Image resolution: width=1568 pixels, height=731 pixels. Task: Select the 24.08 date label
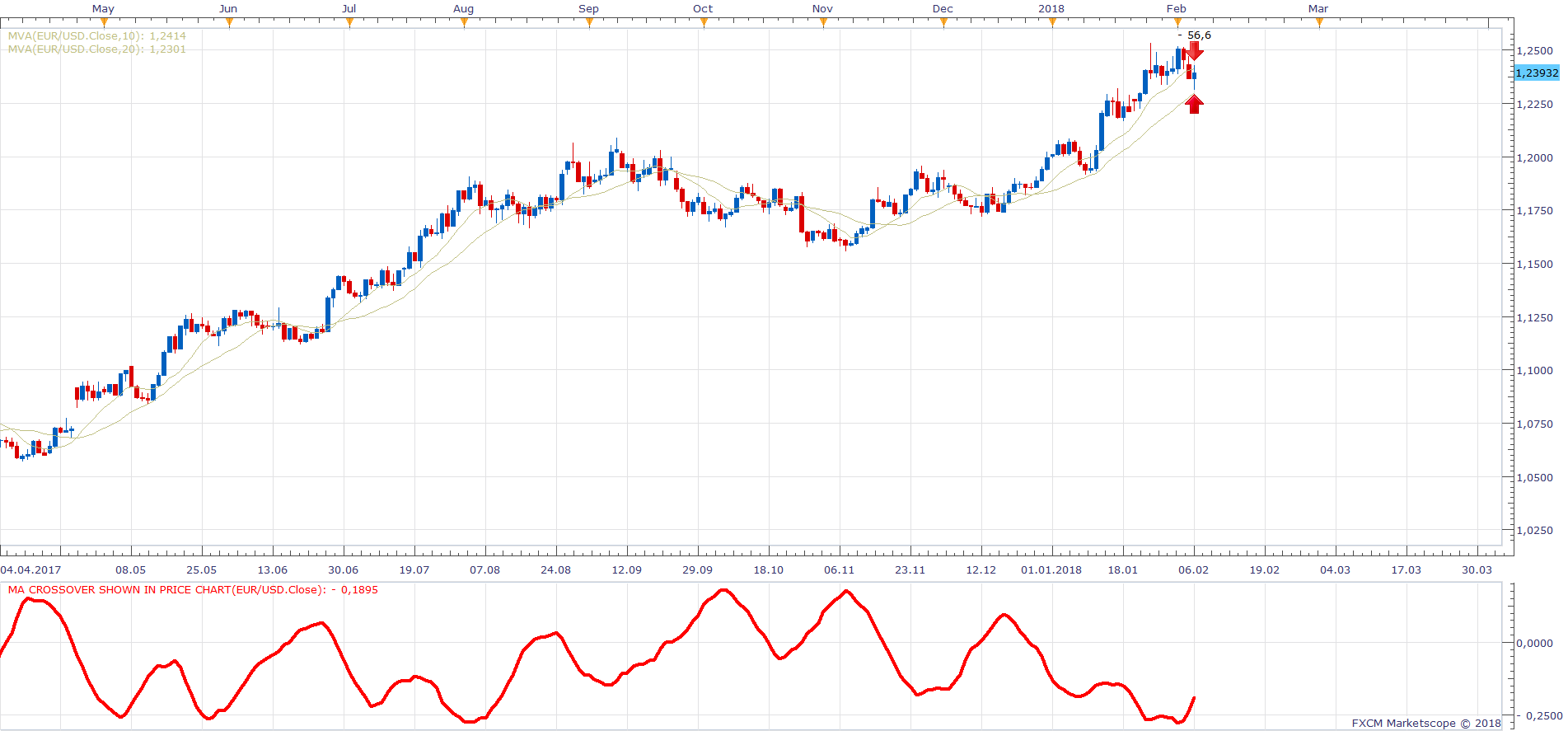tap(555, 570)
